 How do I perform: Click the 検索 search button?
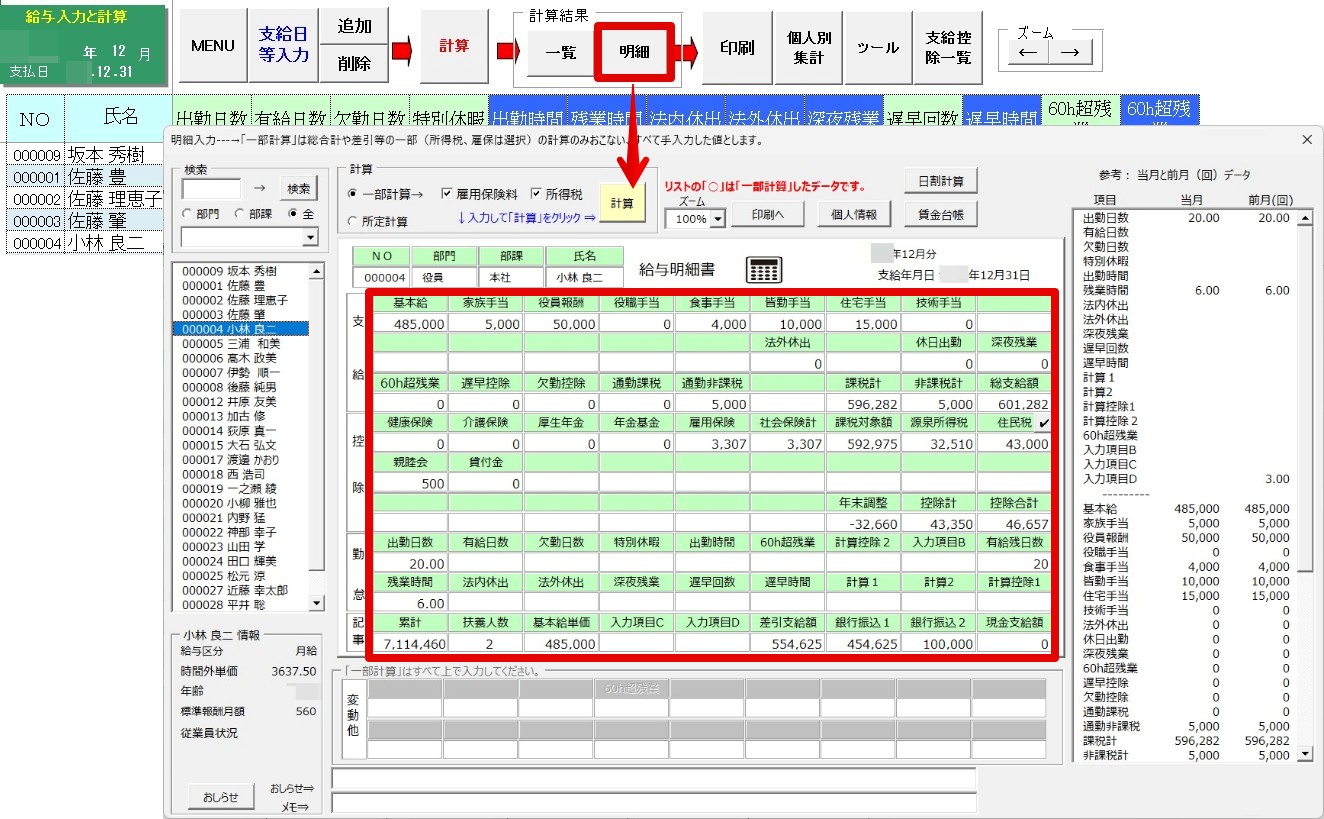coord(298,188)
